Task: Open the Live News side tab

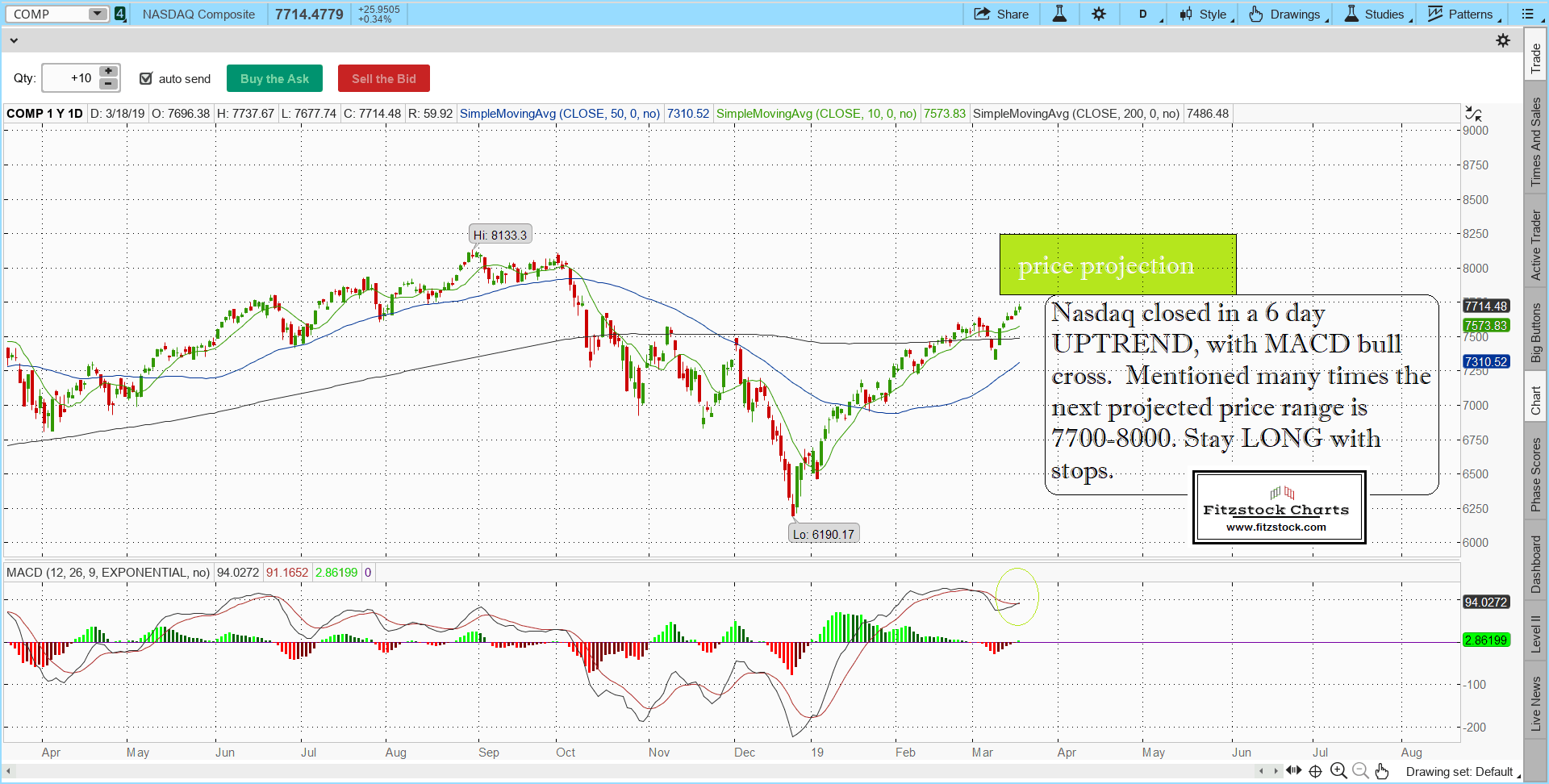Action: [1535, 703]
